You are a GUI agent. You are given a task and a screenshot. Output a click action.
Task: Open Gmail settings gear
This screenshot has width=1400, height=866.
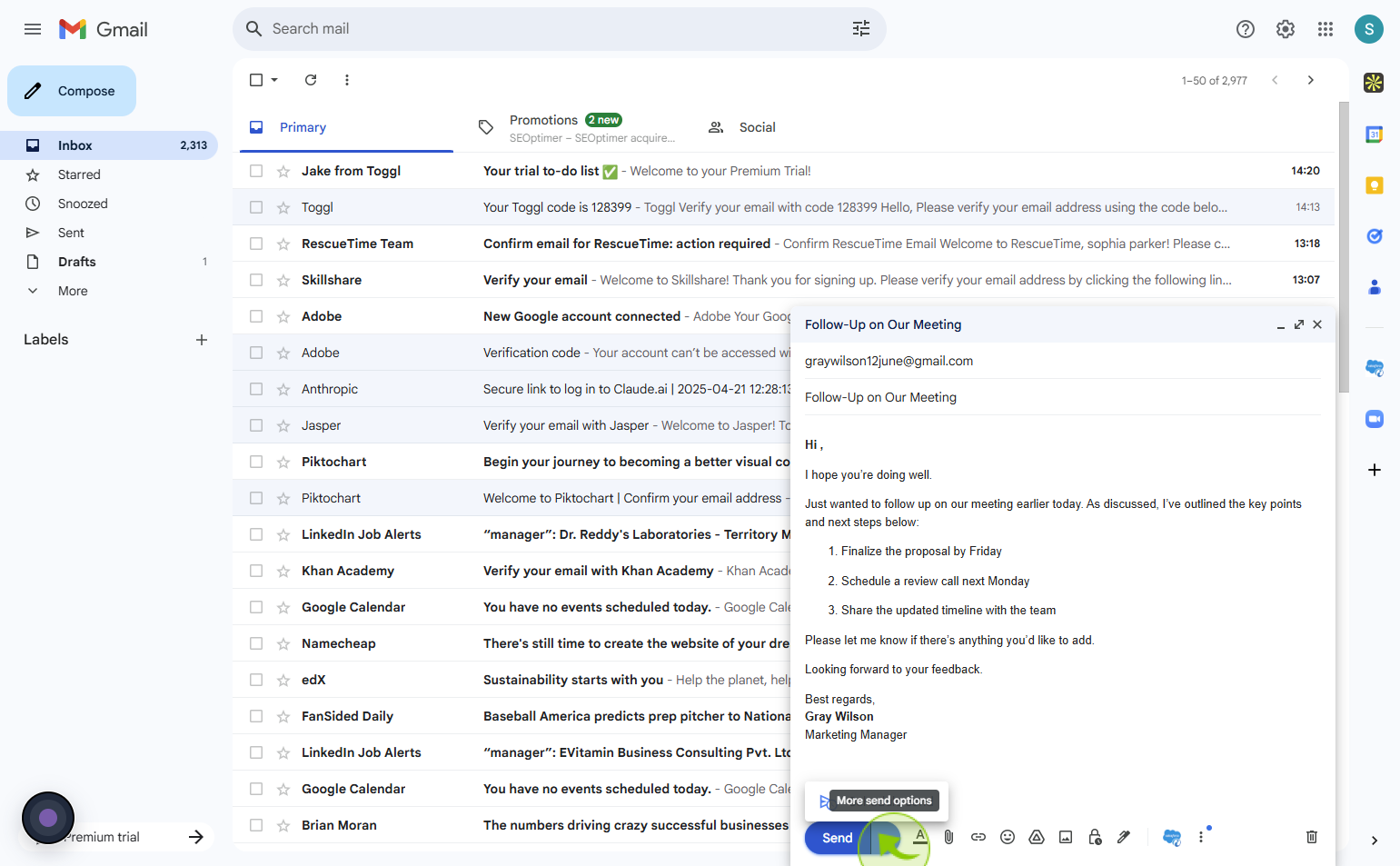pyautogui.click(x=1286, y=29)
